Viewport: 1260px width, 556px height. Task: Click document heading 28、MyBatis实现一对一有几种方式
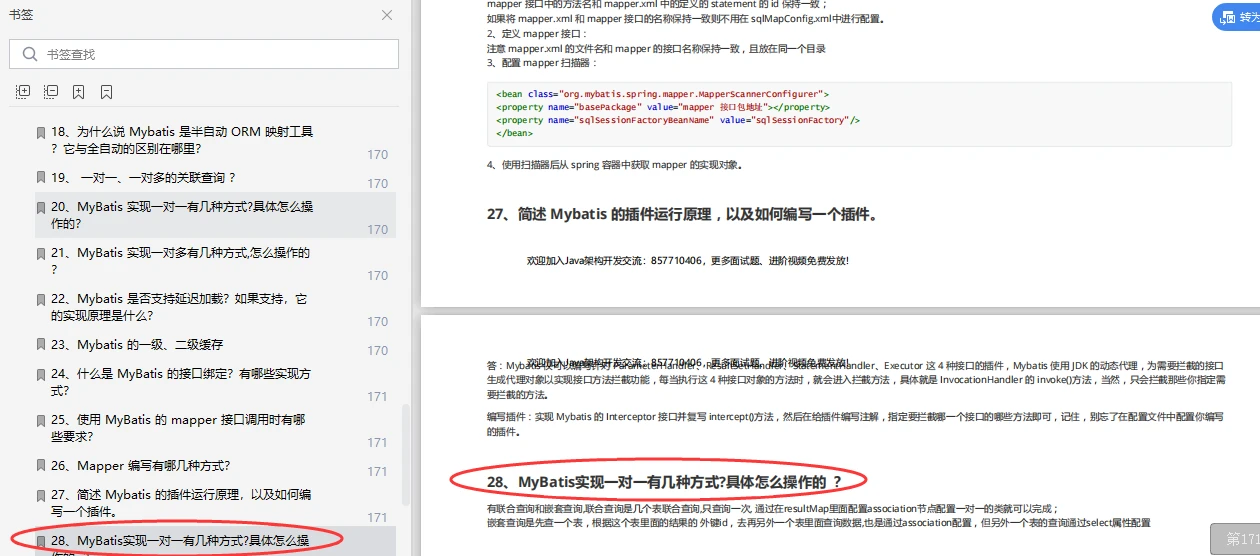(664, 482)
